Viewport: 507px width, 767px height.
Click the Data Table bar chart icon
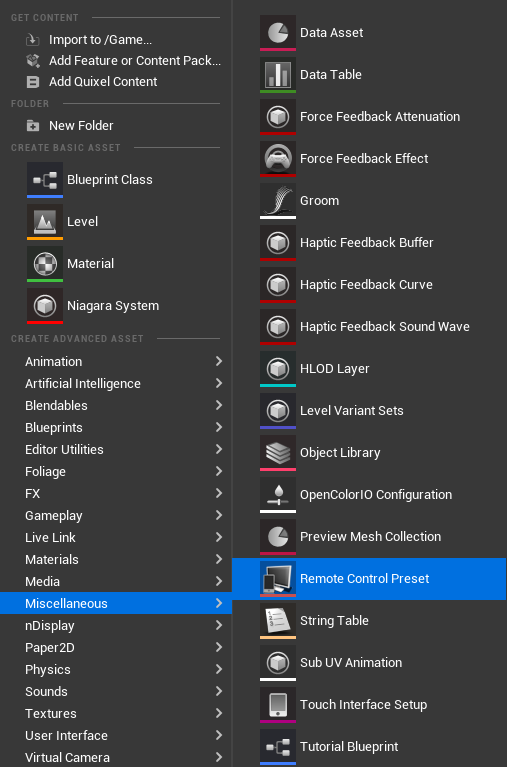[x=278, y=75]
